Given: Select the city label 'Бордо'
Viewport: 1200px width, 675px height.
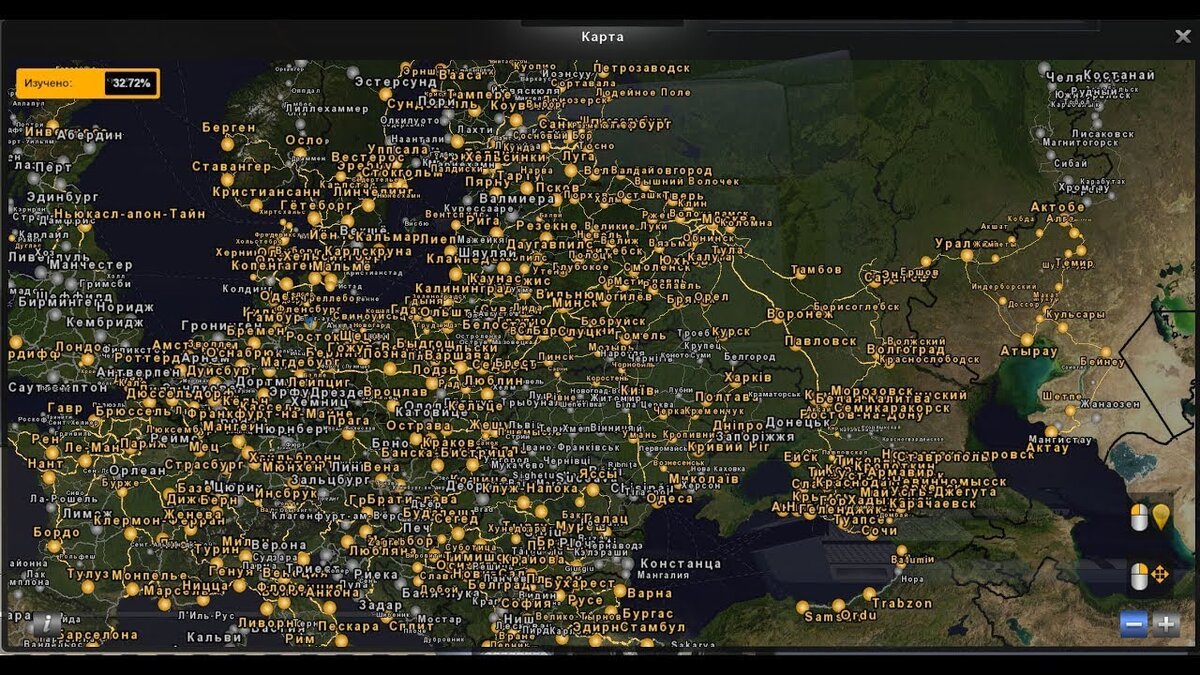Looking at the screenshot, I should click(56, 531).
